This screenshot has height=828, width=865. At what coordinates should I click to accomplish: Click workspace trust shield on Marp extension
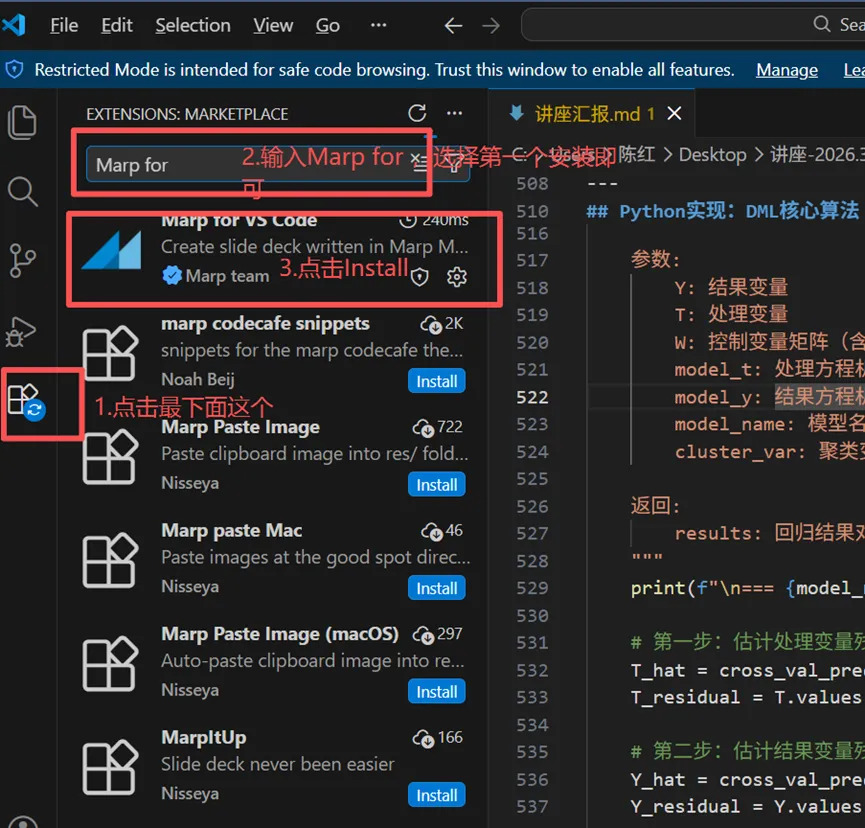point(420,276)
